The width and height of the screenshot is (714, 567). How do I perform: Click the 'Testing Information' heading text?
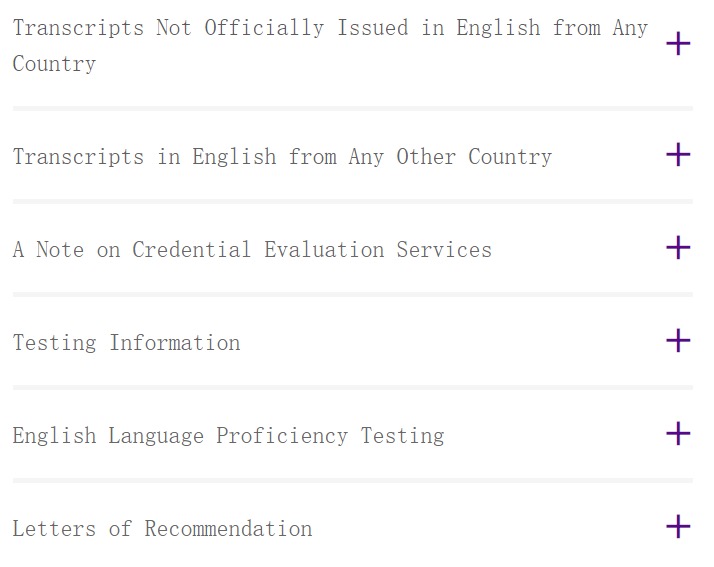[x=126, y=343]
